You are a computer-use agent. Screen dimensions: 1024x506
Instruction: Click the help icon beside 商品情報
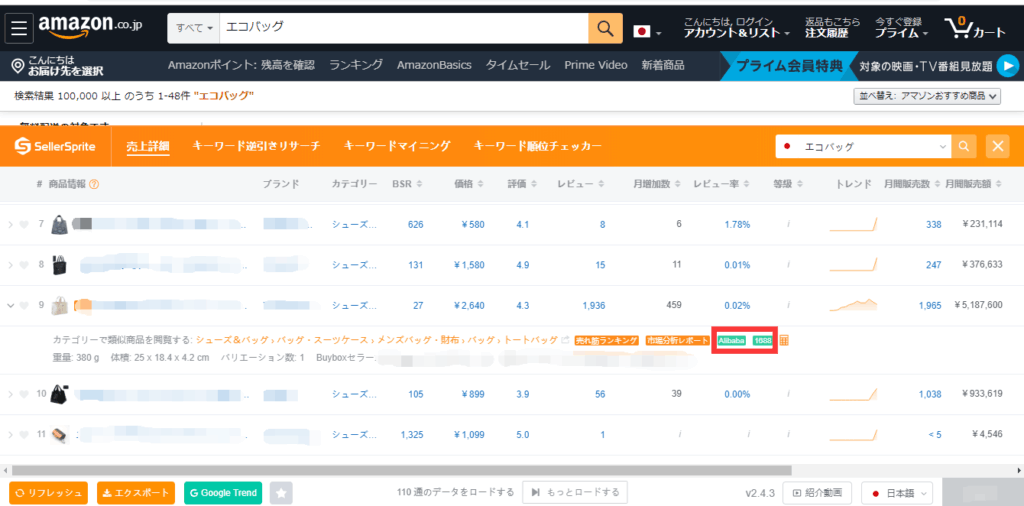pos(94,184)
